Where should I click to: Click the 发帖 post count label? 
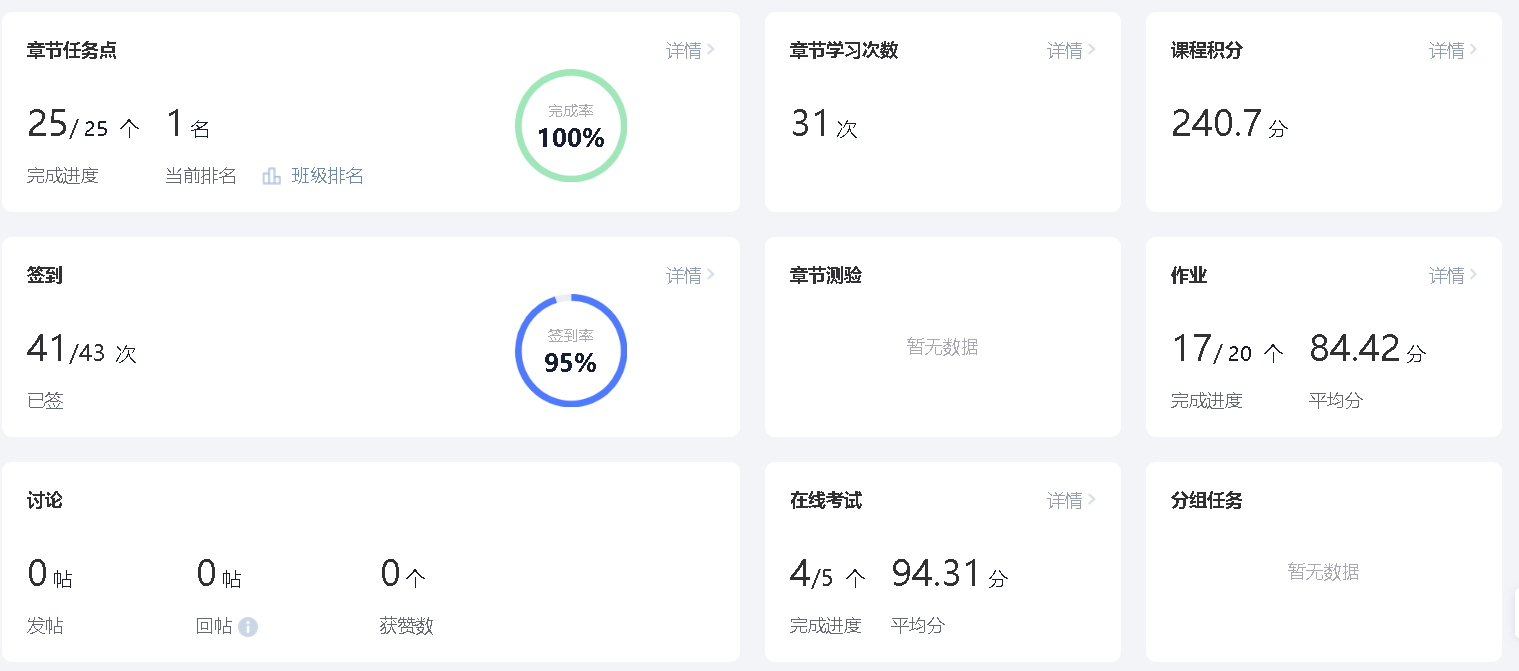45,626
